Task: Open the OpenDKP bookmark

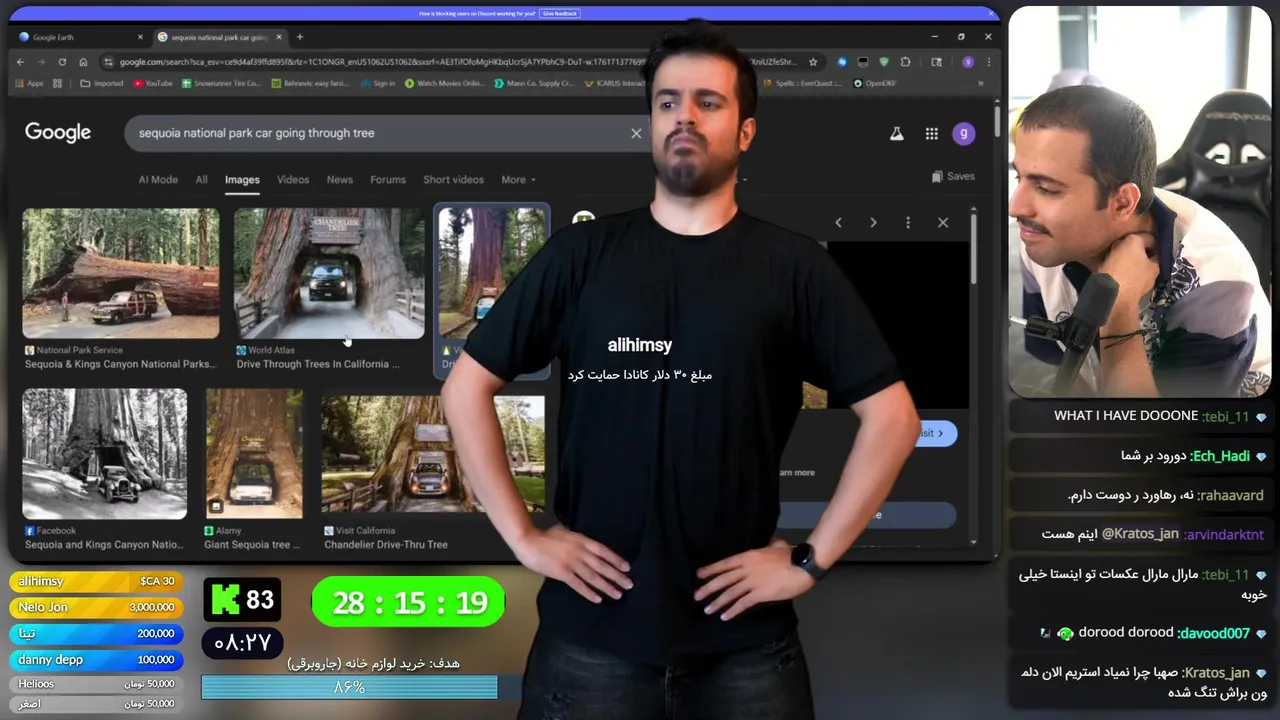Action: click(x=875, y=84)
